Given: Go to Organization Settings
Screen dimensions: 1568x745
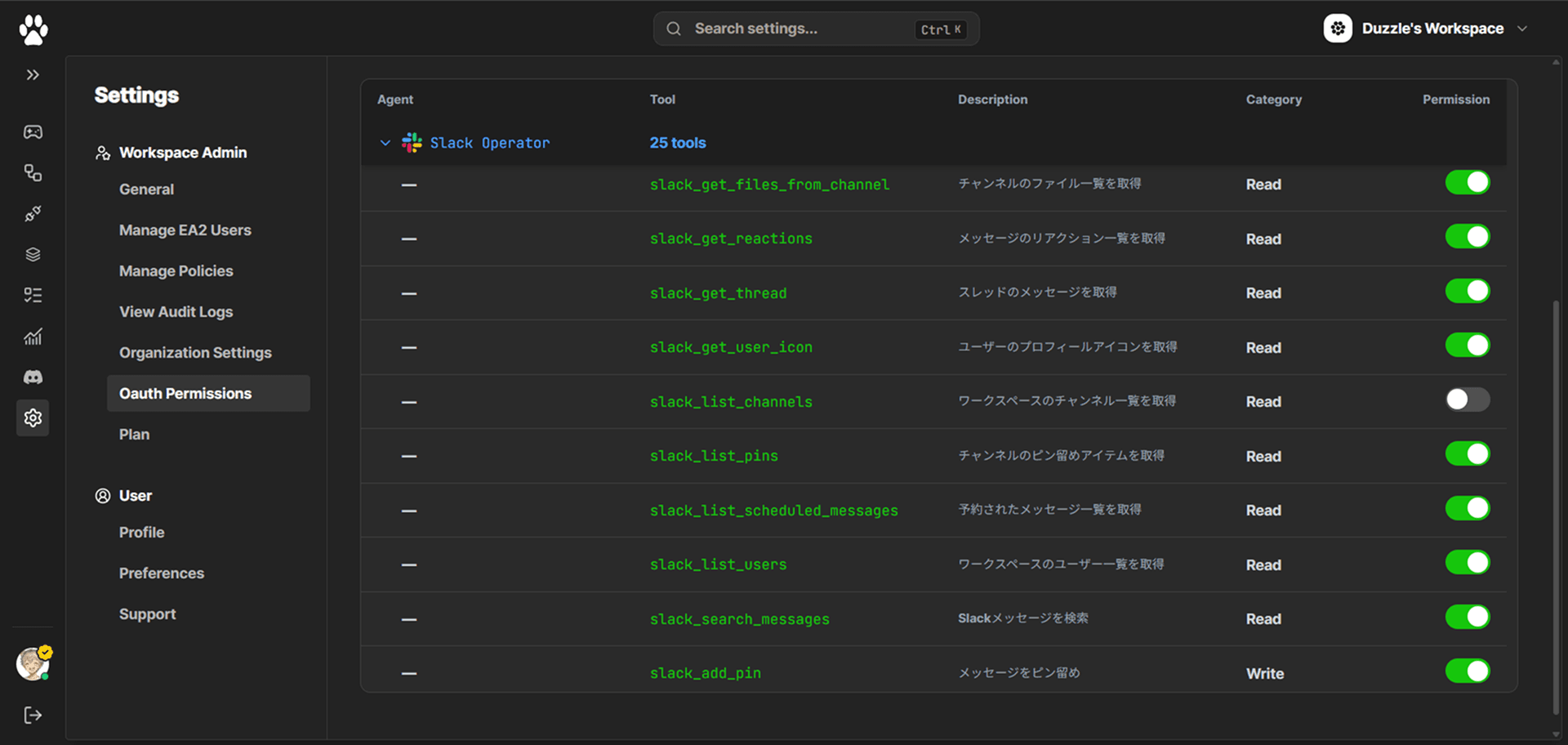Looking at the screenshot, I should click(195, 352).
